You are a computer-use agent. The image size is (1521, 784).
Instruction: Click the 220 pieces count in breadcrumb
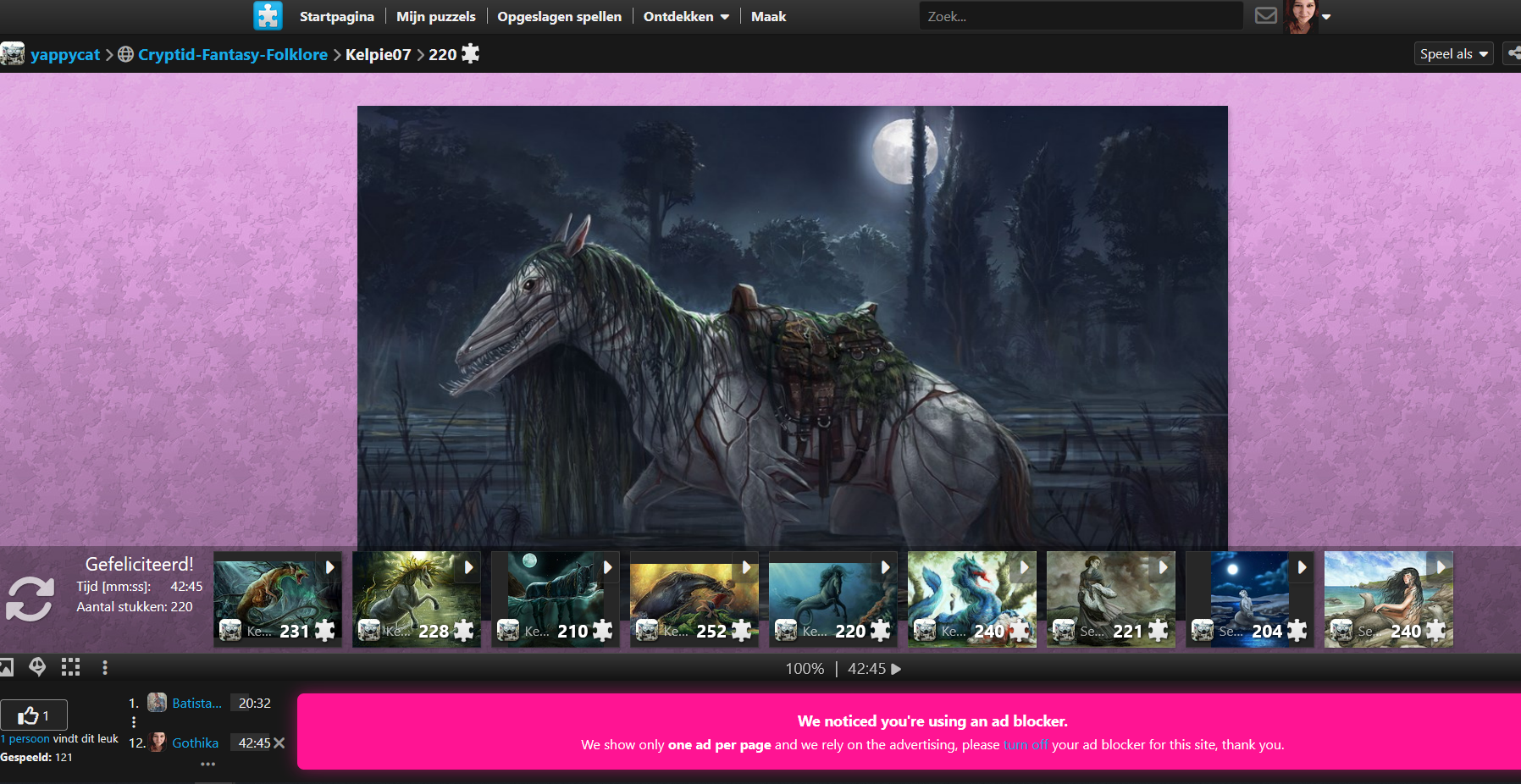(442, 54)
